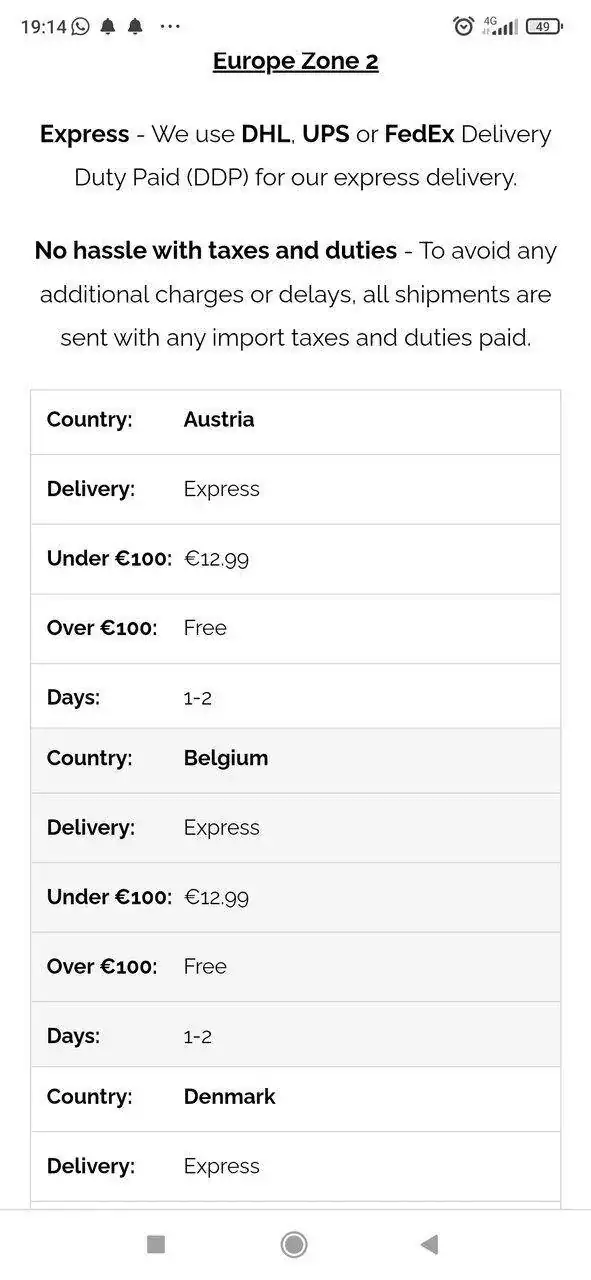Viewport: 591px width, 1280px height.
Task: Select the Austria country row
Action: coord(295,420)
